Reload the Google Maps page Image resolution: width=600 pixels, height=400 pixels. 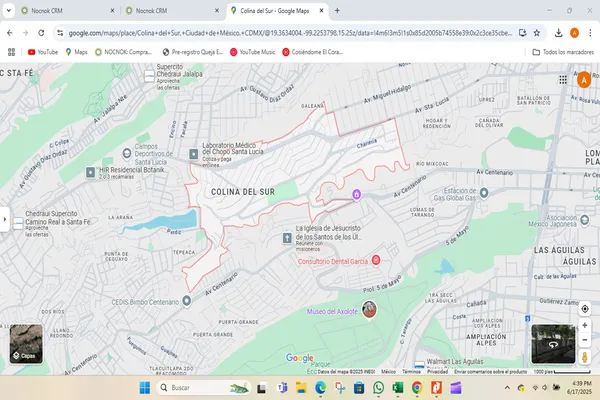[x=41, y=33]
